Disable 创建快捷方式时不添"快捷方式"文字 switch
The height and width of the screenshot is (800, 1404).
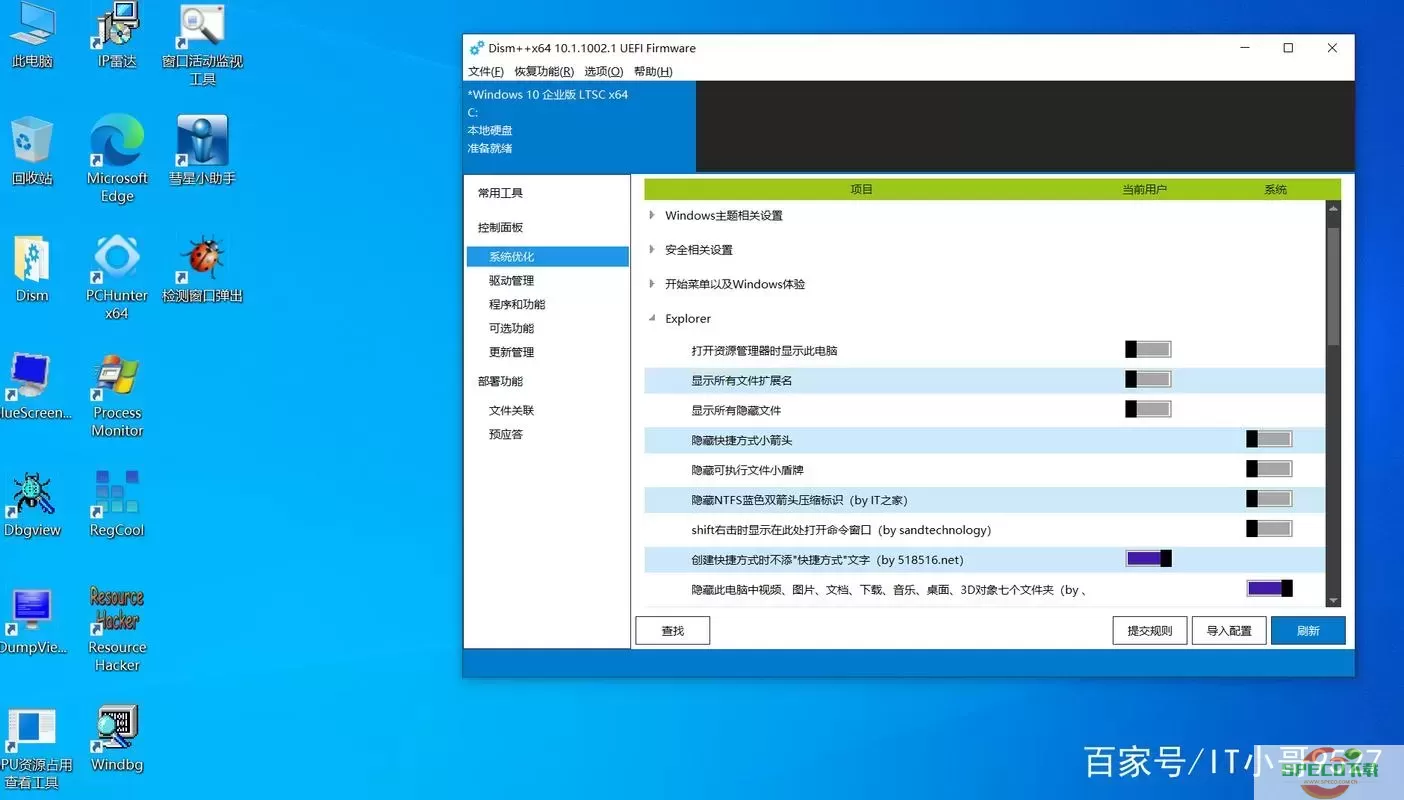[1148, 558]
